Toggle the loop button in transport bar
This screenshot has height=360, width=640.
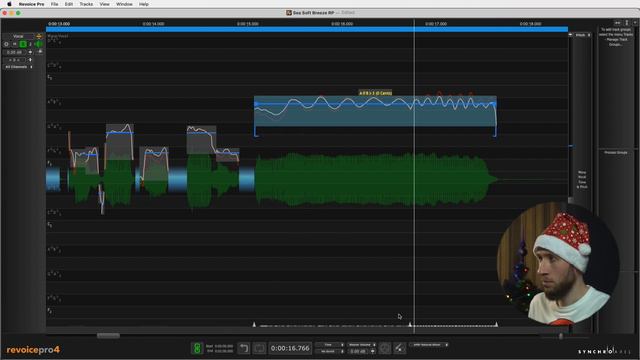coord(259,348)
